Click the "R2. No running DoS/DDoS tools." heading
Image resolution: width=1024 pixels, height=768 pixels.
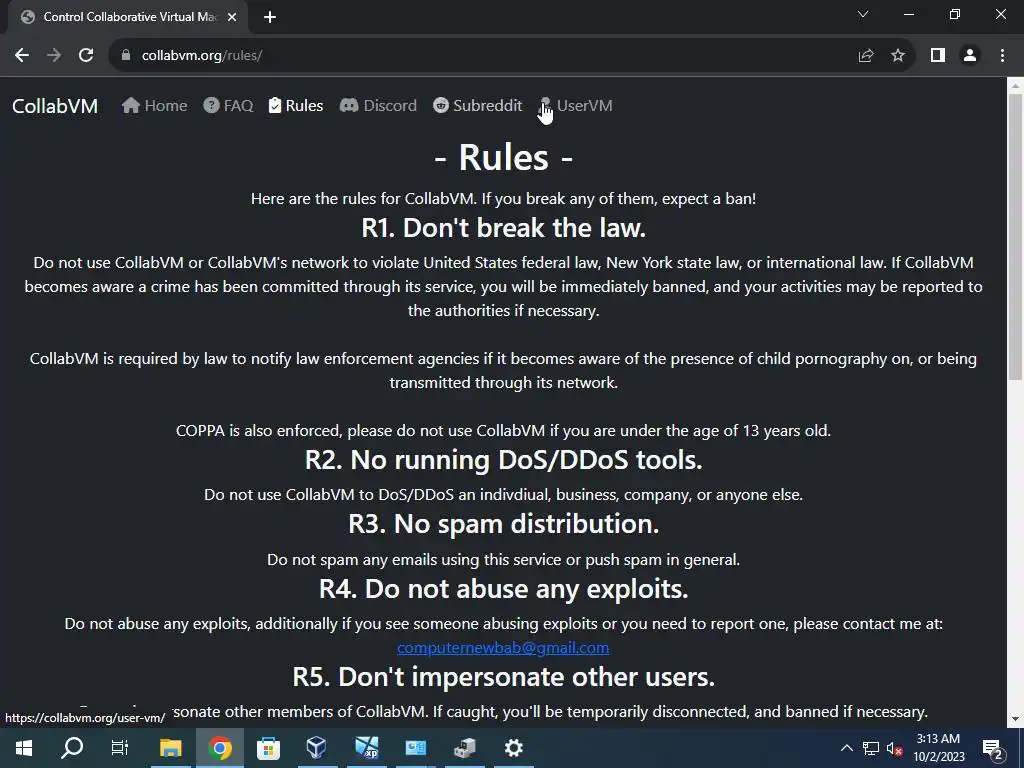point(503,460)
